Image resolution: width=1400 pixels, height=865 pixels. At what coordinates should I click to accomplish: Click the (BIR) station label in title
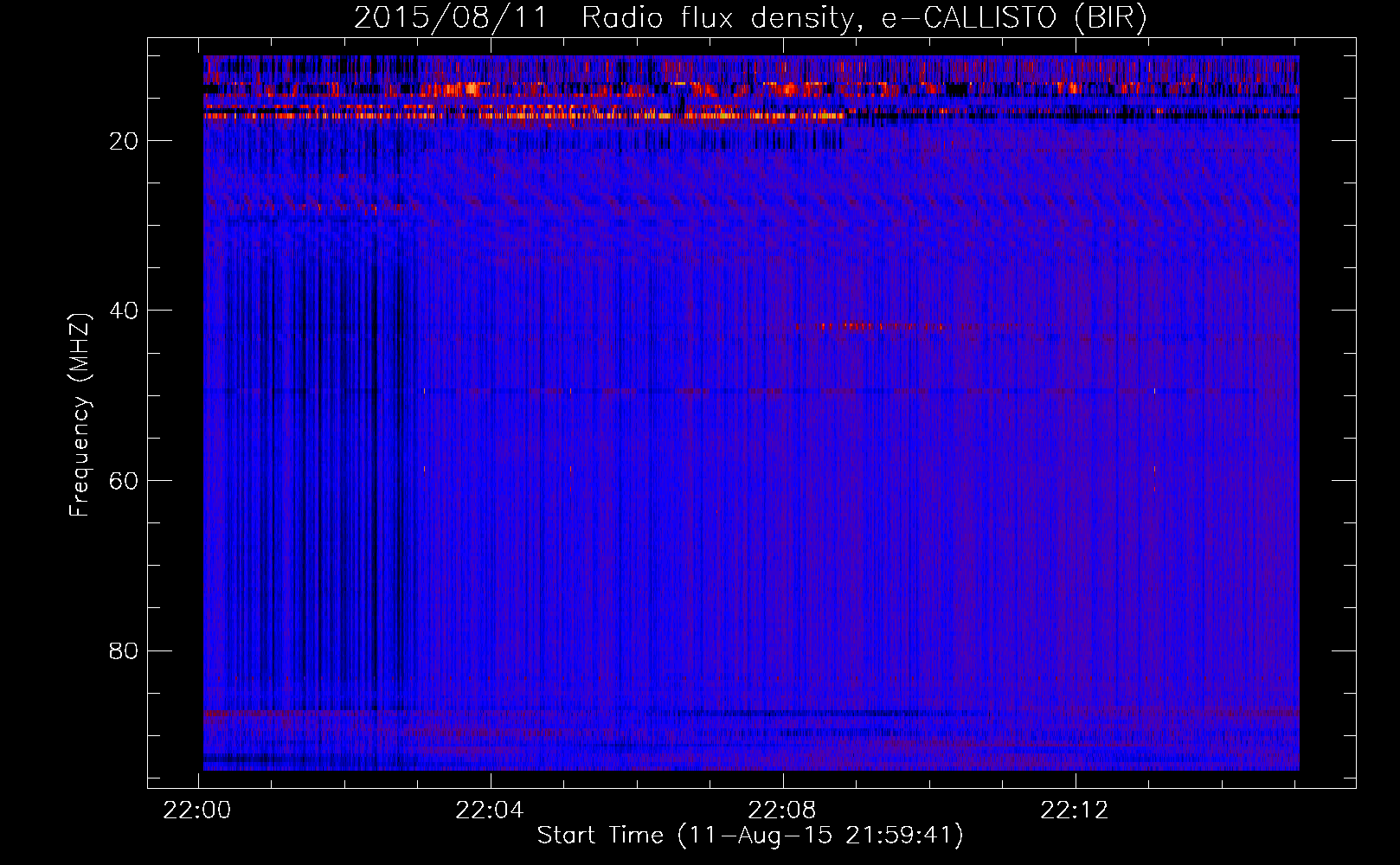pyautogui.click(x=1110, y=18)
